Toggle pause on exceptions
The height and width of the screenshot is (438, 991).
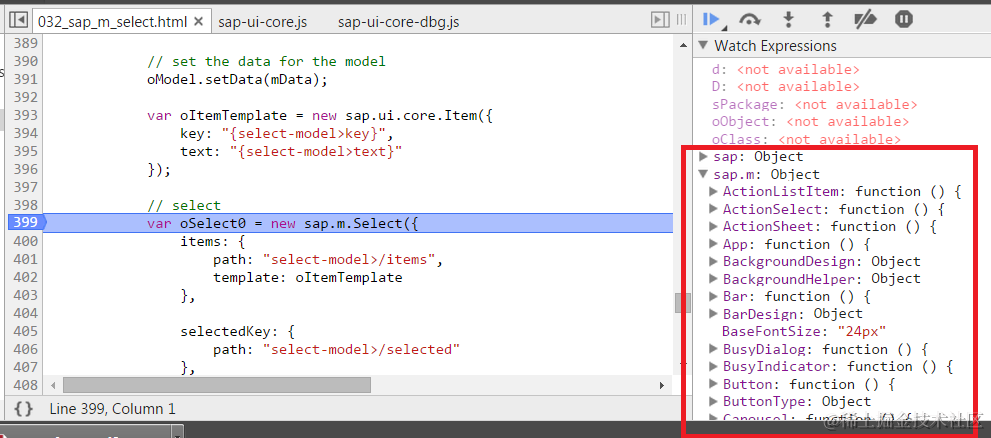[904, 20]
